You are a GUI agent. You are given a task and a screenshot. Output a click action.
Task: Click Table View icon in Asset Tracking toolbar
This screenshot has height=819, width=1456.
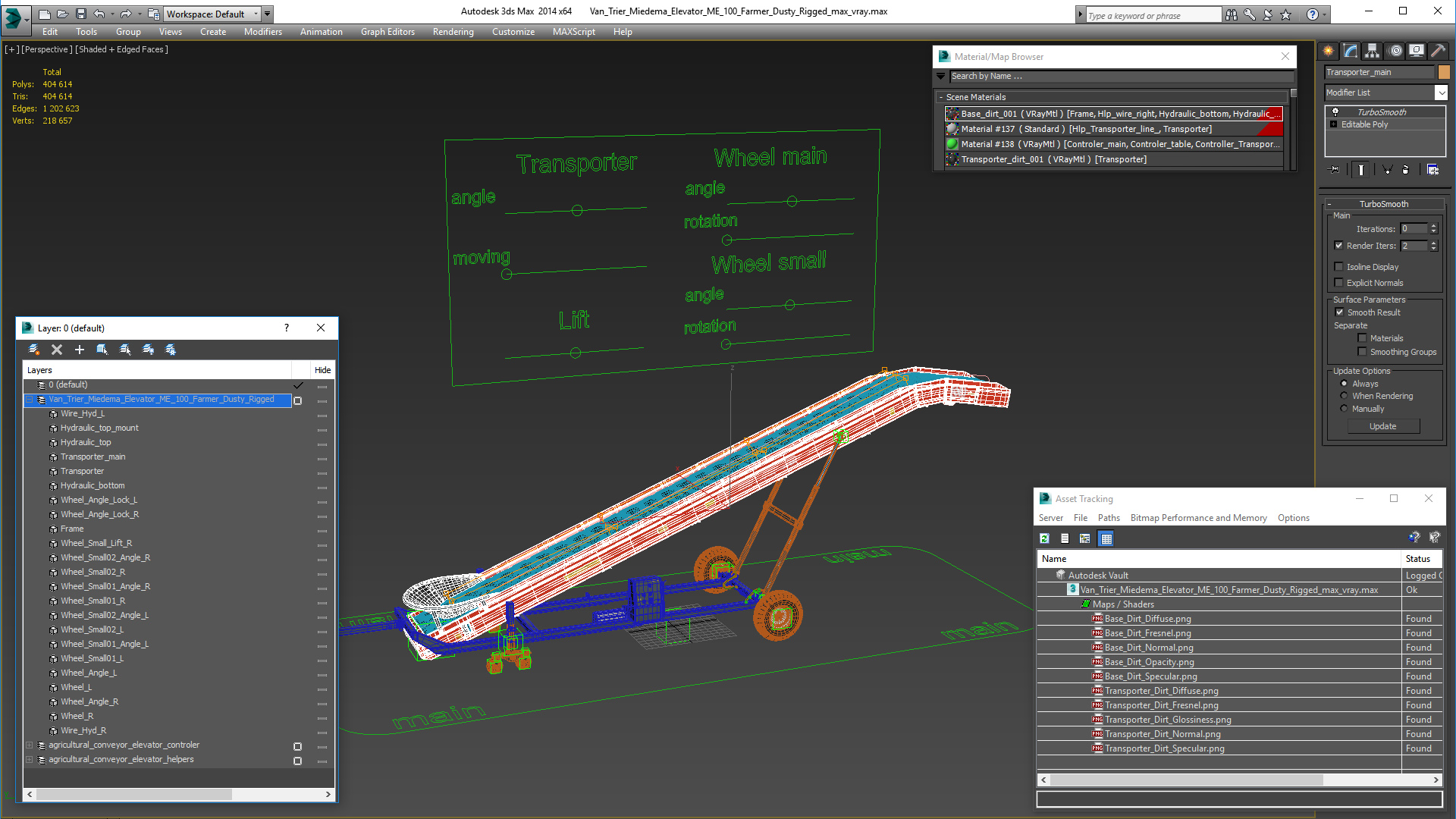[x=1106, y=538]
